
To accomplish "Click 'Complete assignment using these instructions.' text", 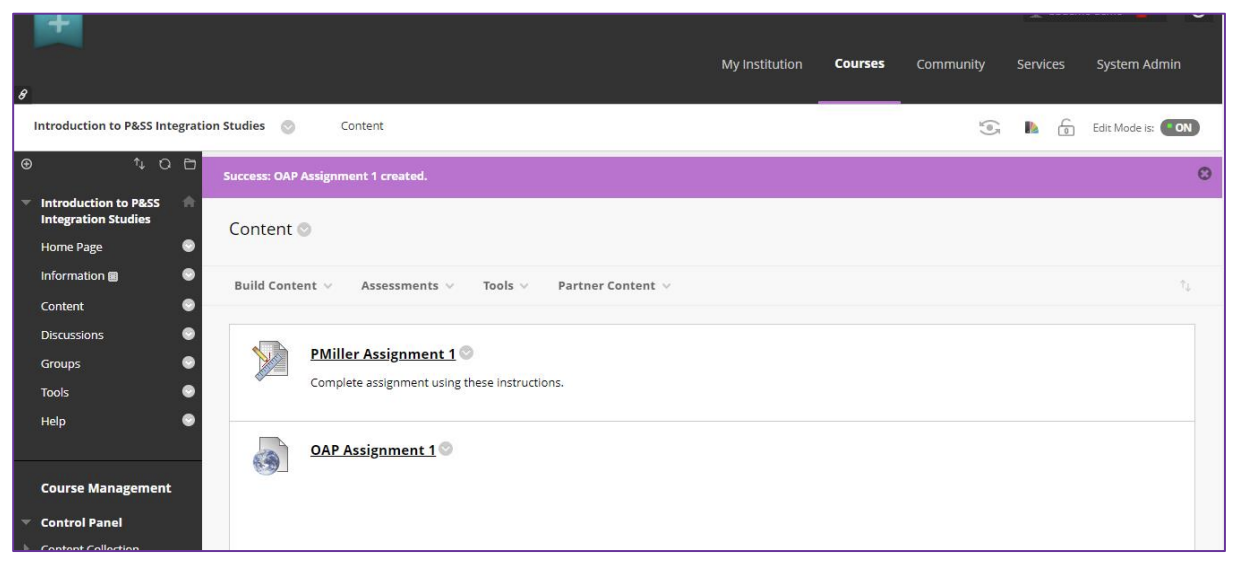I will [437, 382].
